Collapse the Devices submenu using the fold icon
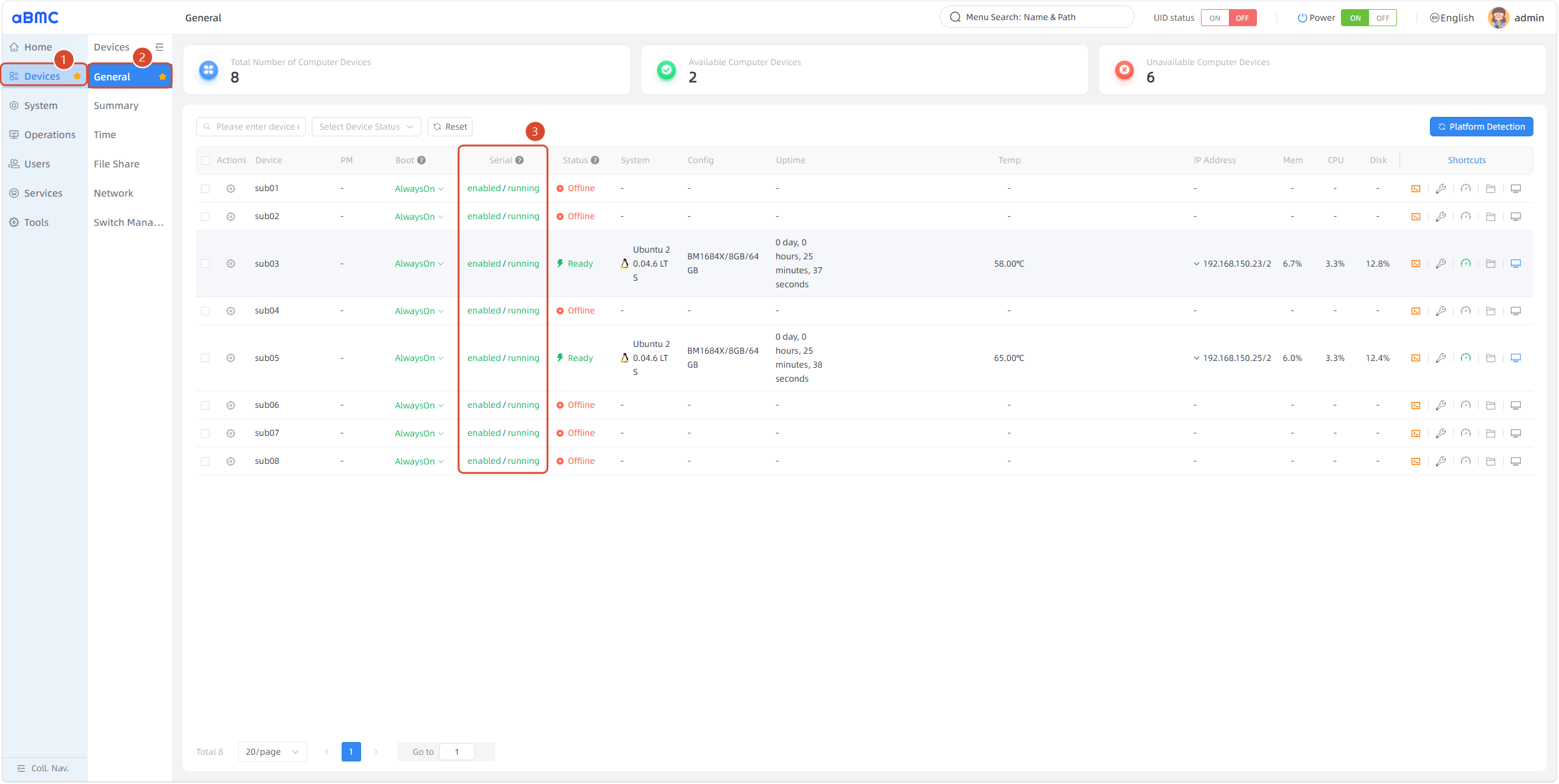1559x784 pixels. click(160, 47)
